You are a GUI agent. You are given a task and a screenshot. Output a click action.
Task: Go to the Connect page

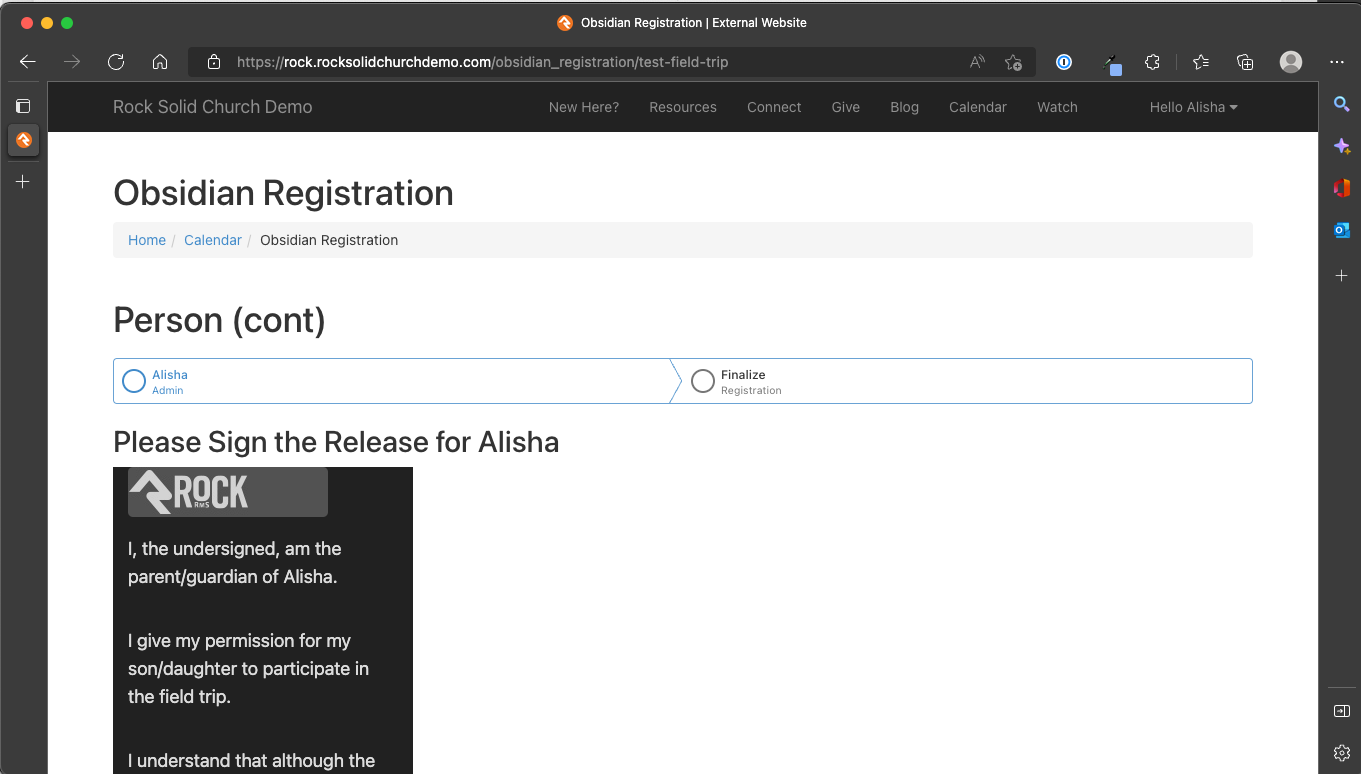click(774, 107)
